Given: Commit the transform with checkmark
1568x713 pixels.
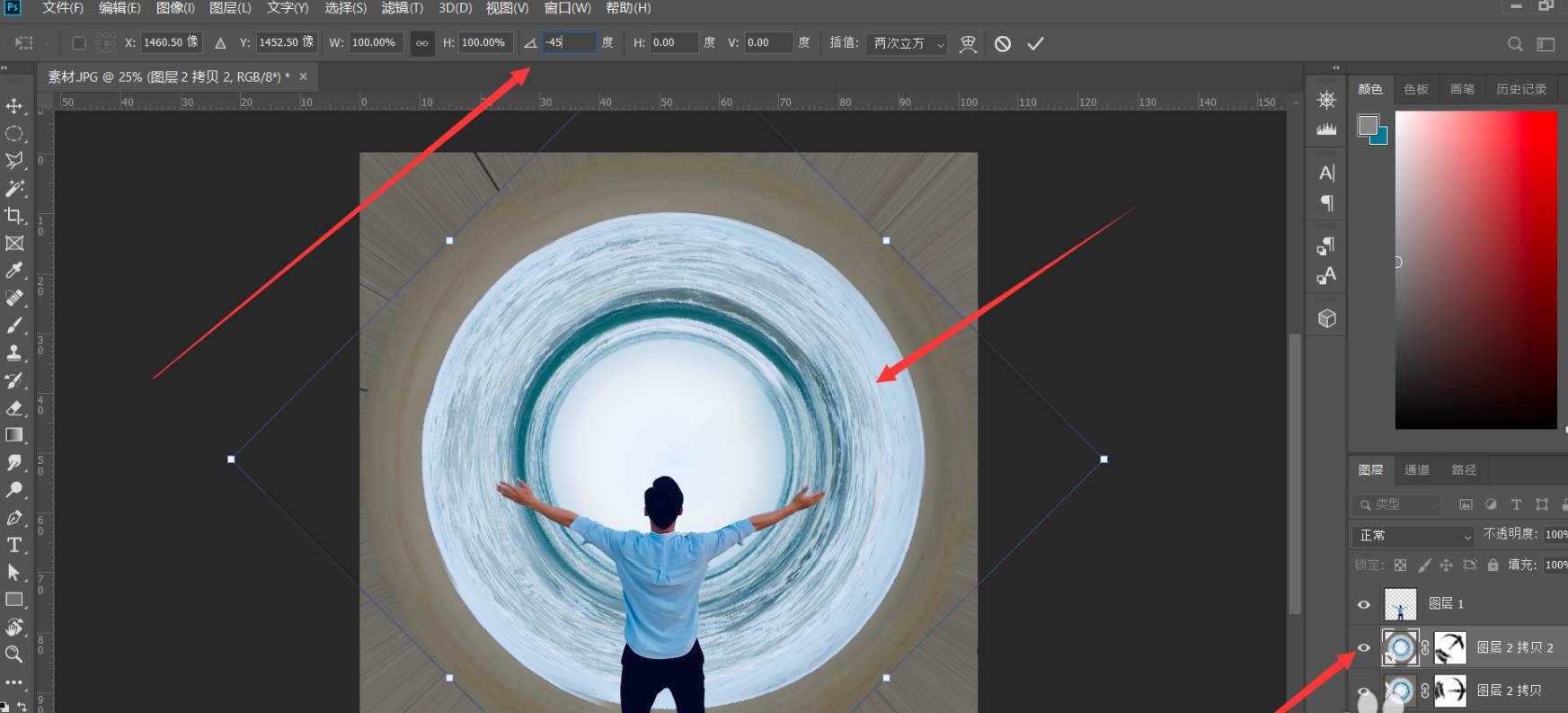Looking at the screenshot, I should 1035,43.
